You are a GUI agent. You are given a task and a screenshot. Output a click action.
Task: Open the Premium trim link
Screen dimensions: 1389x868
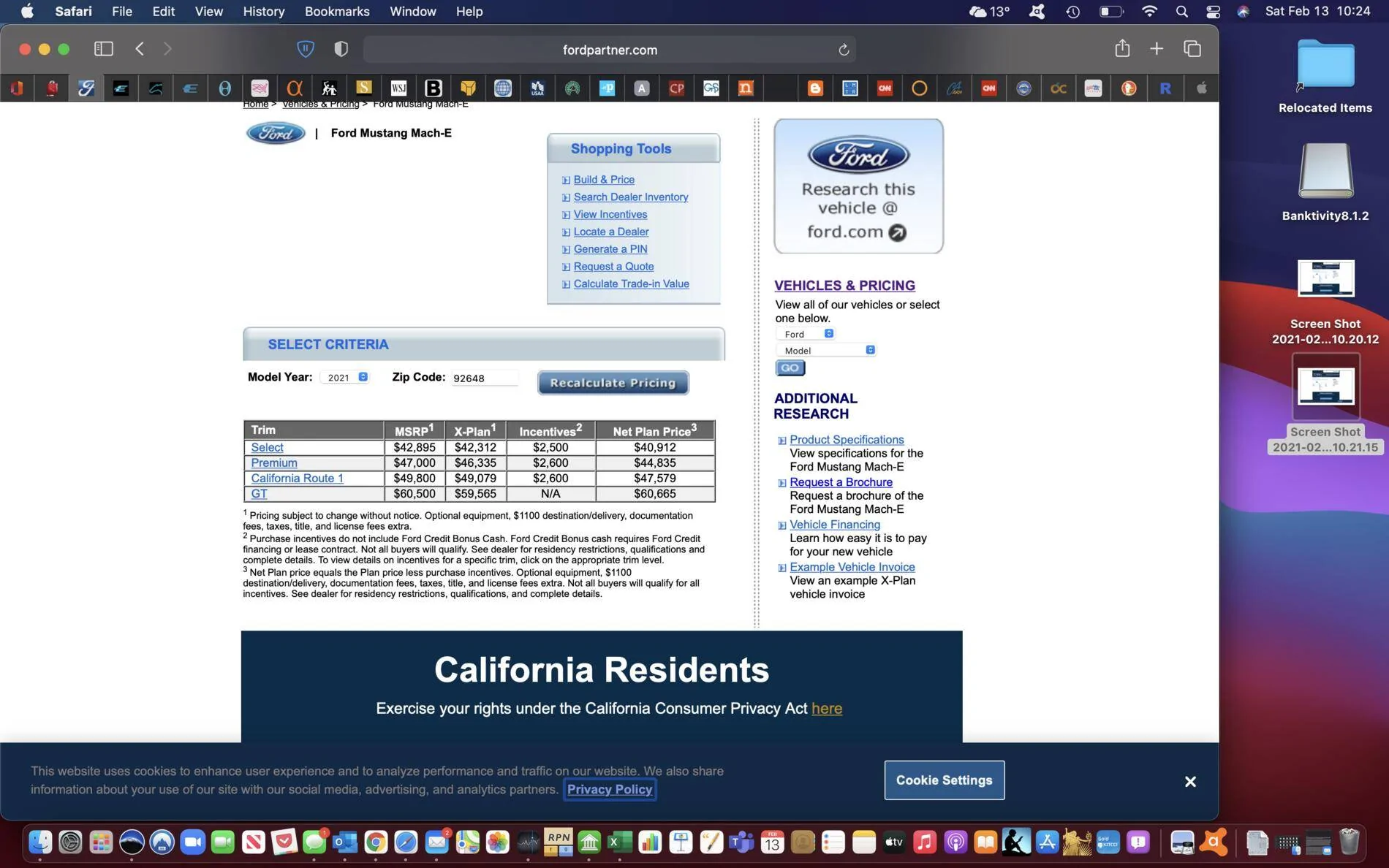(x=274, y=463)
